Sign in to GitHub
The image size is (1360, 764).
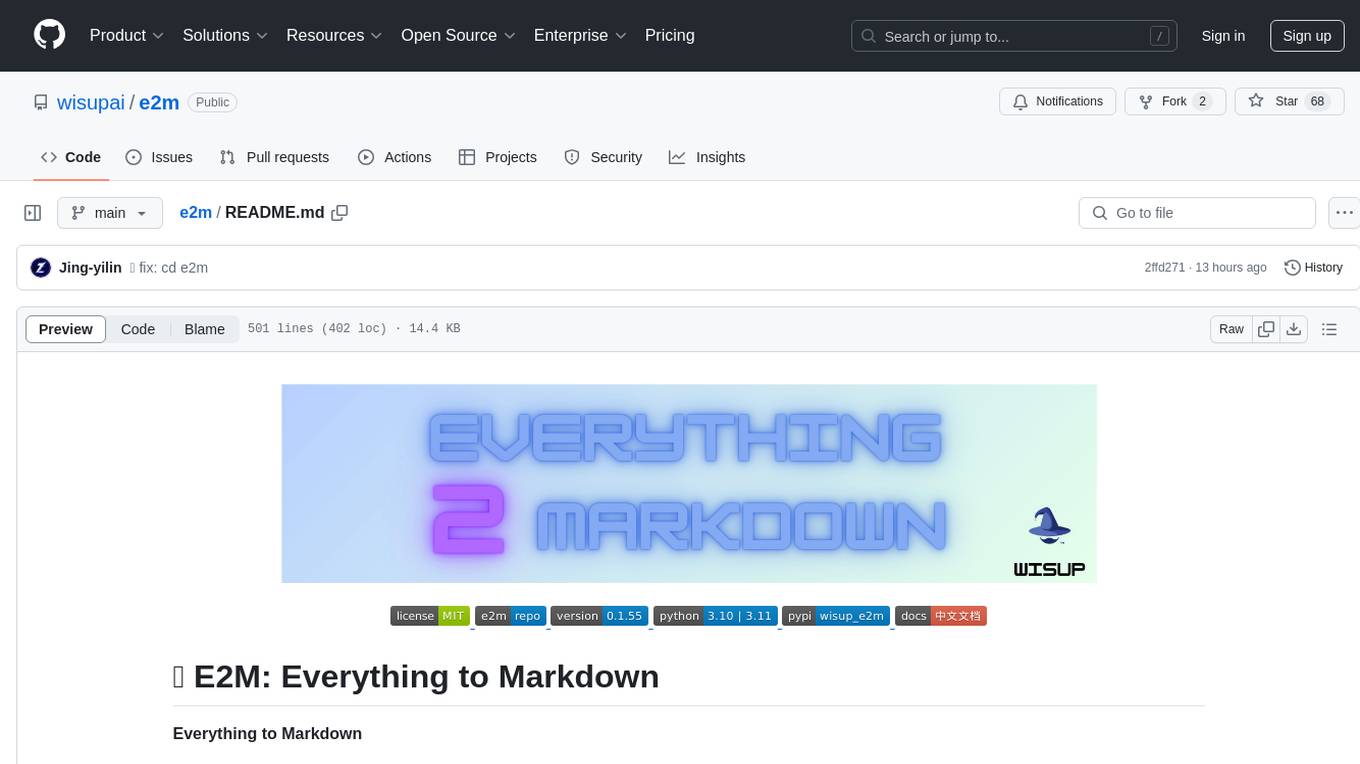[1223, 36]
